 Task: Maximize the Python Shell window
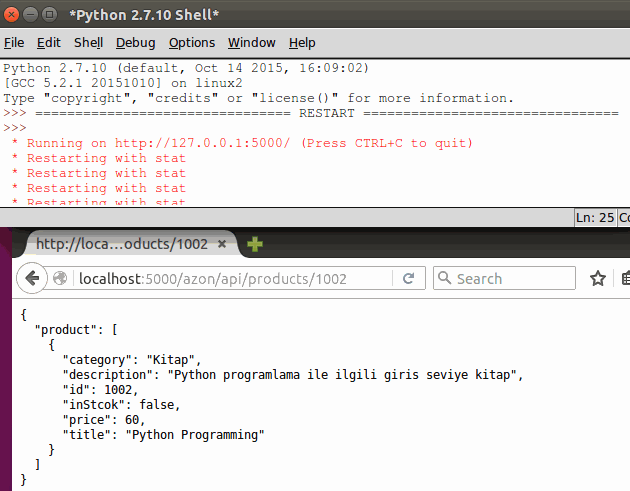[x=49, y=15]
